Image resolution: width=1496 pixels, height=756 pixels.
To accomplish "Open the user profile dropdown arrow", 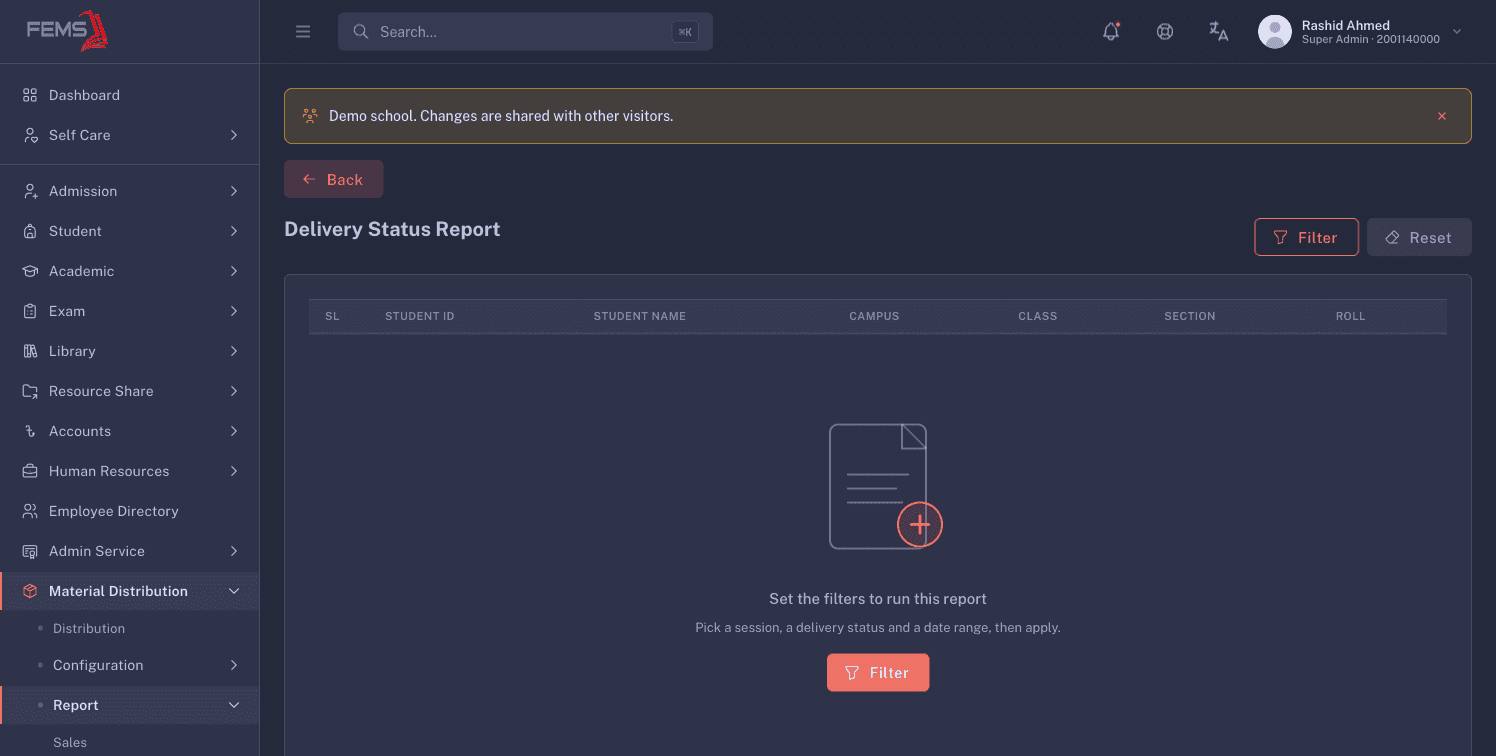I will click(x=1457, y=32).
